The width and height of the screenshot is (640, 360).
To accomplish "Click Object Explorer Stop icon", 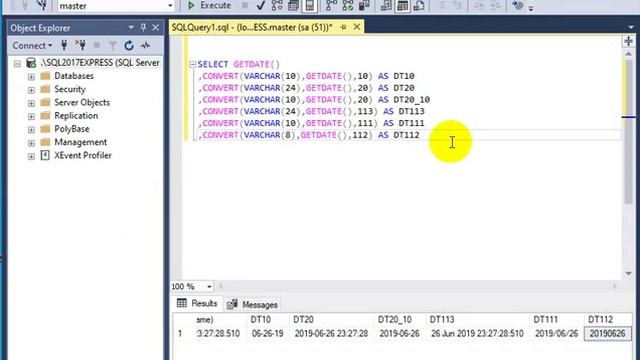I will point(97,45).
